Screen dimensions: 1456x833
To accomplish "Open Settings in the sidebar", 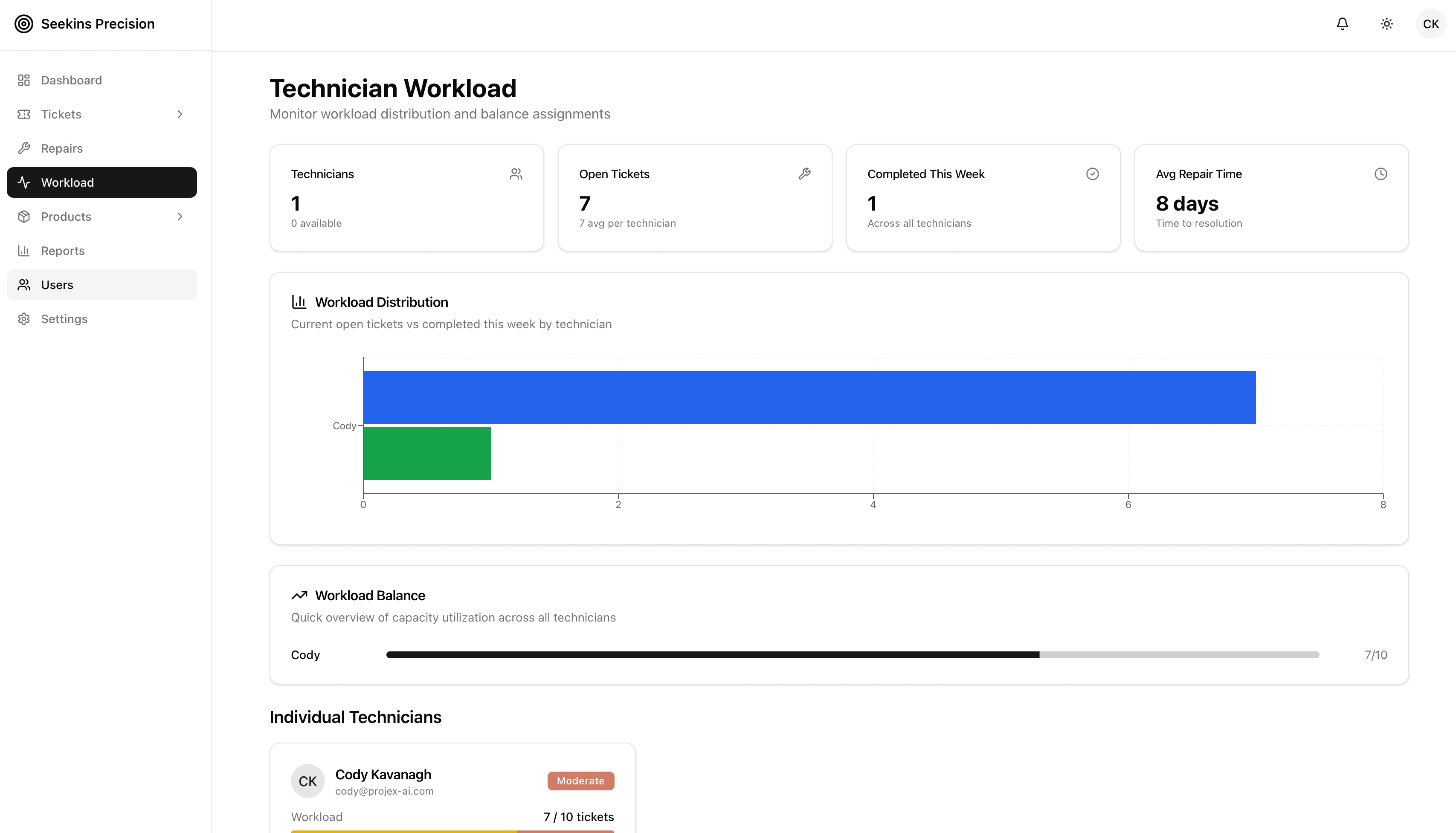I will tap(102, 319).
